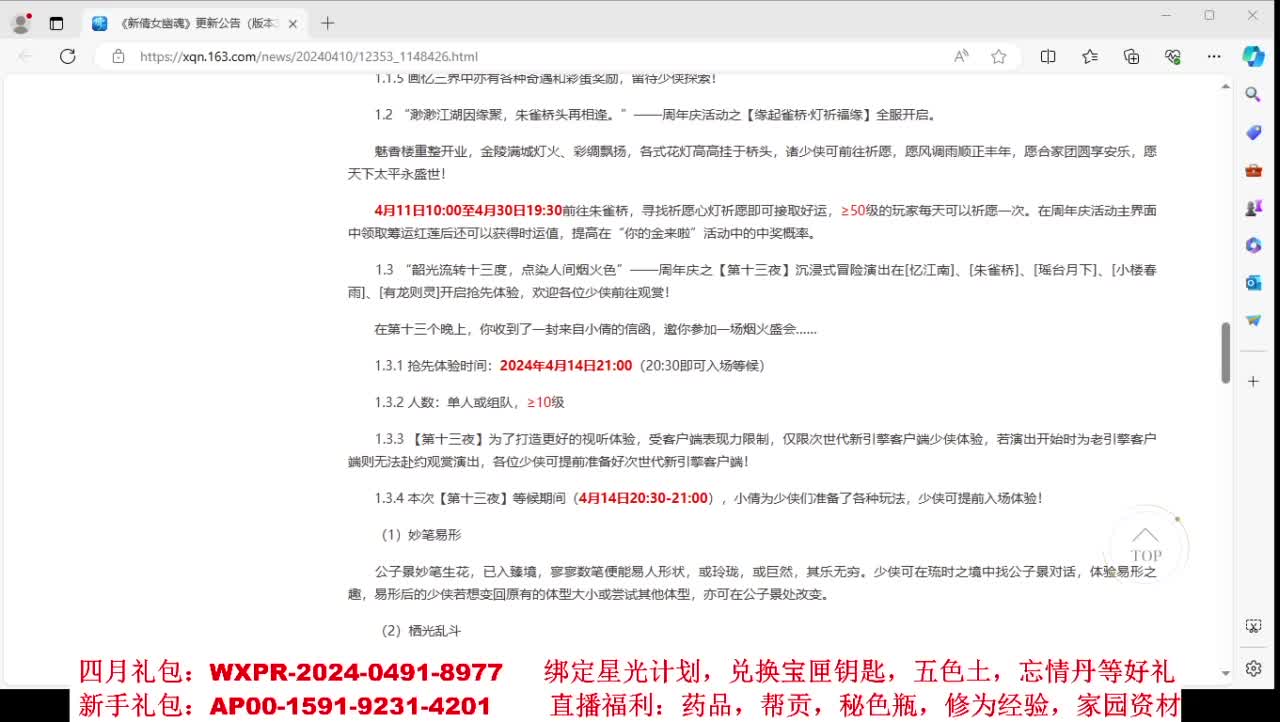Screen dimensions: 1280x722
Task: Click the red text ≥50 in paragraph
Action: (853, 211)
